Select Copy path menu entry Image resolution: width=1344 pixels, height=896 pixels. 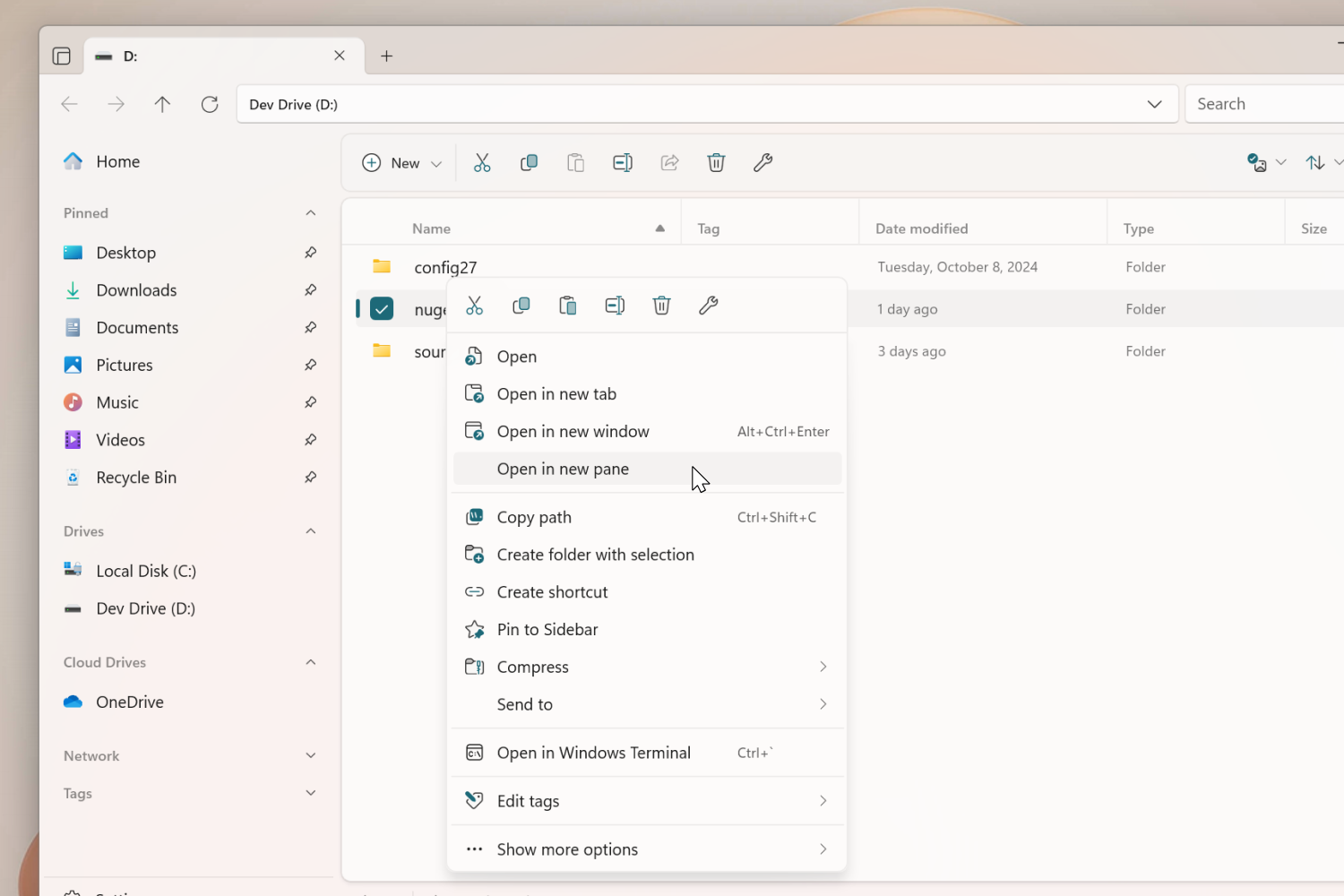pyautogui.click(x=647, y=517)
